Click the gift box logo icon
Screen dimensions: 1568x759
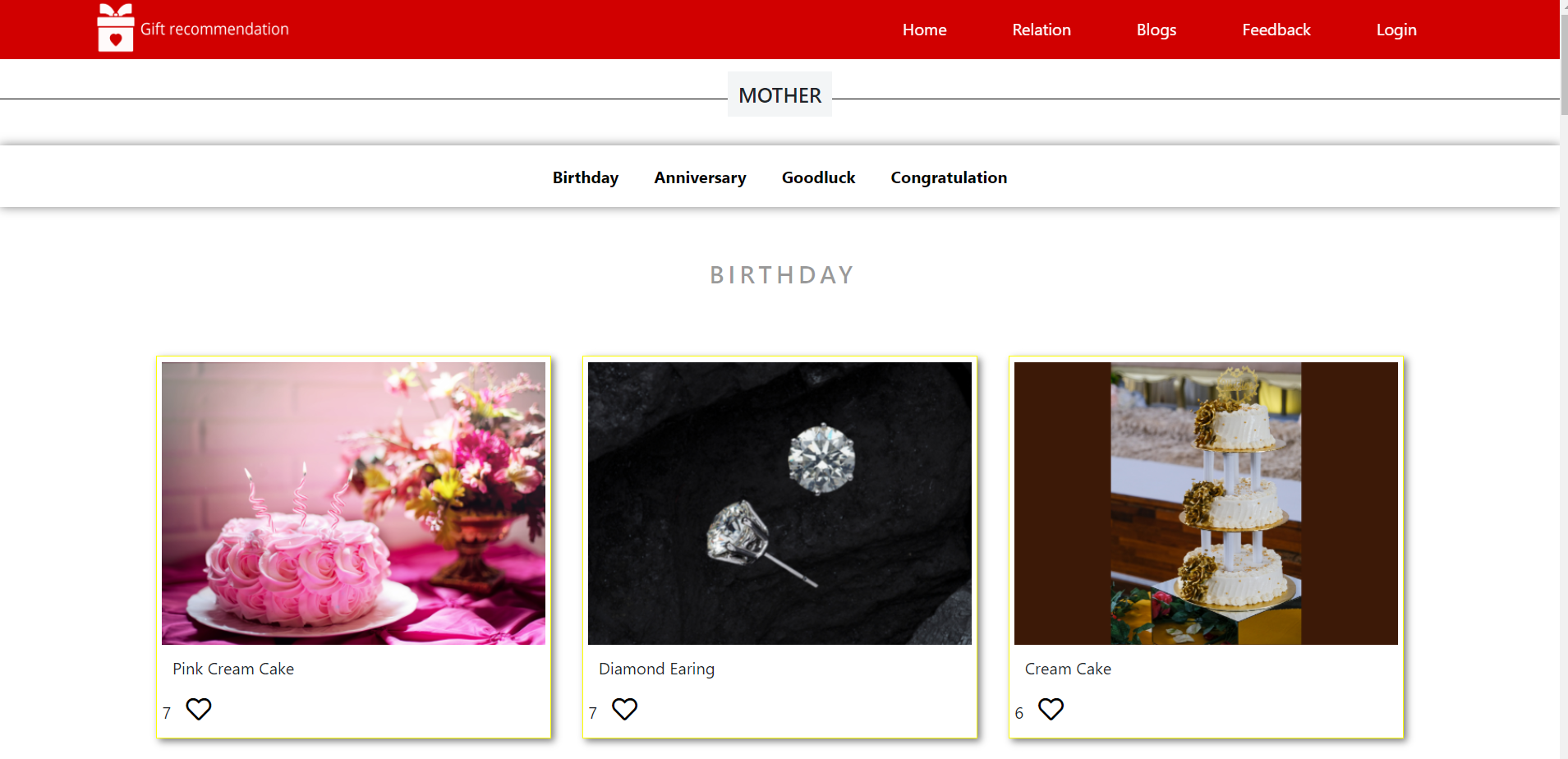pyautogui.click(x=115, y=28)
